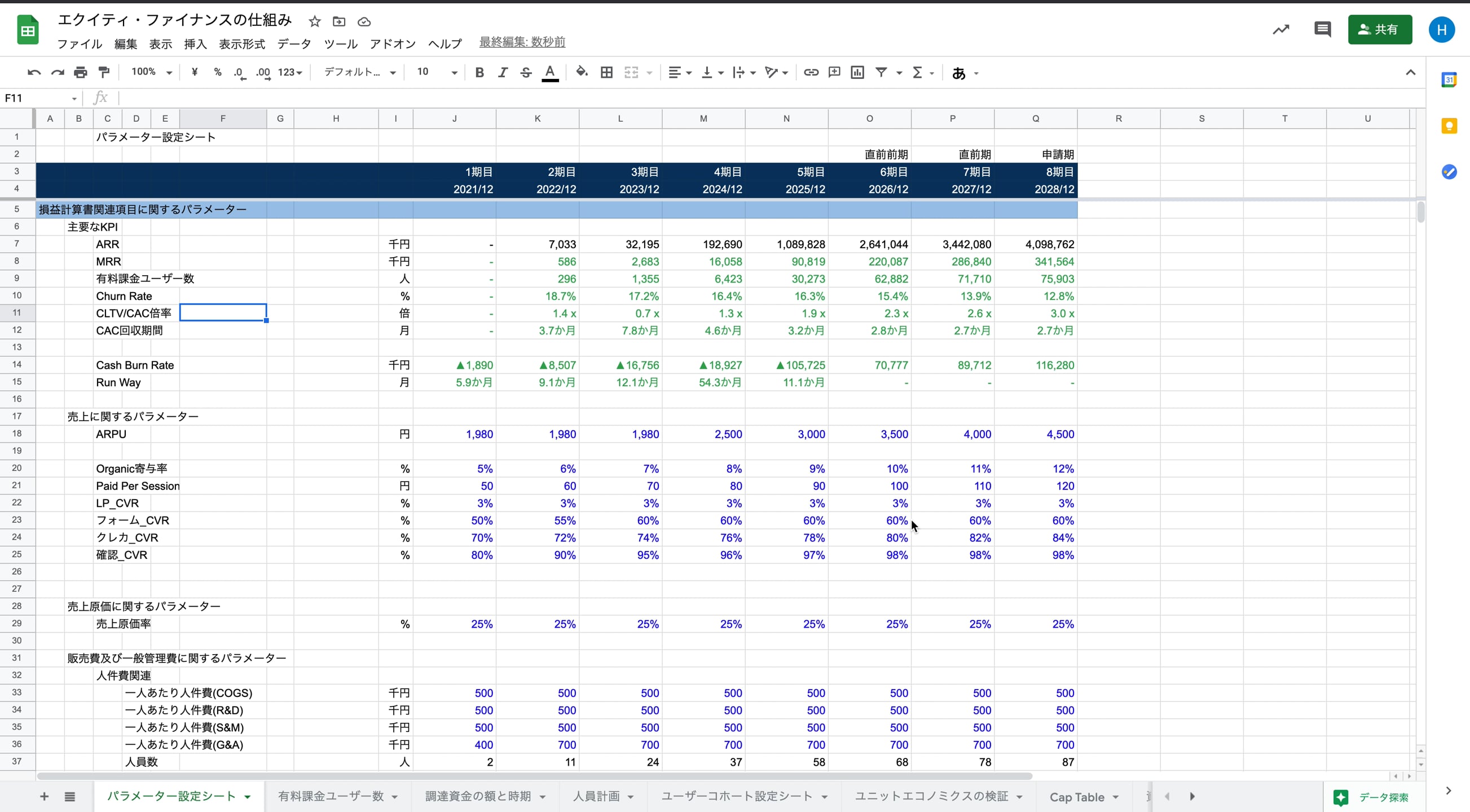Open the comment history icon
Screen dimensions: 1470x812
pos(1322,29)
